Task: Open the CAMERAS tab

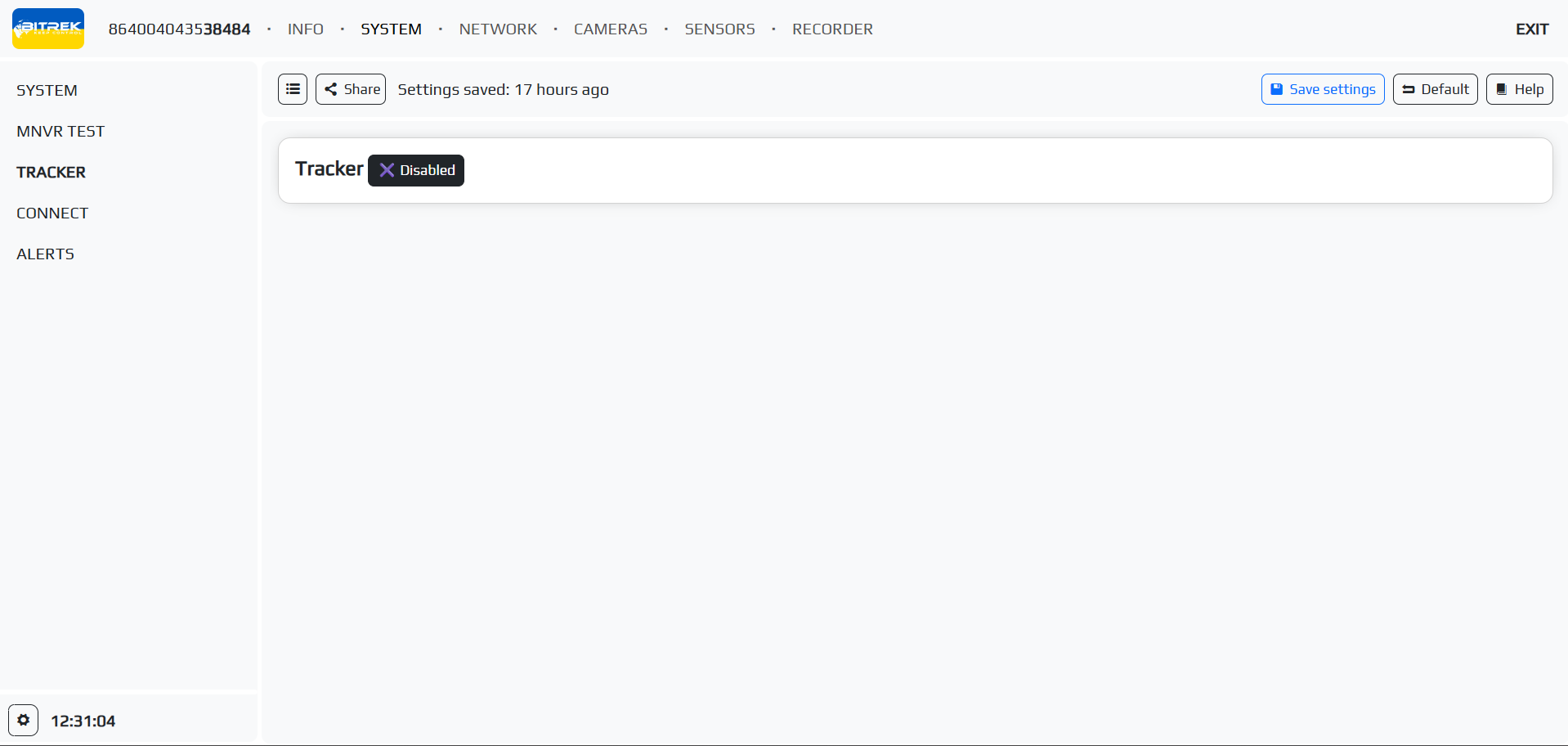Action: pos(611,29)
